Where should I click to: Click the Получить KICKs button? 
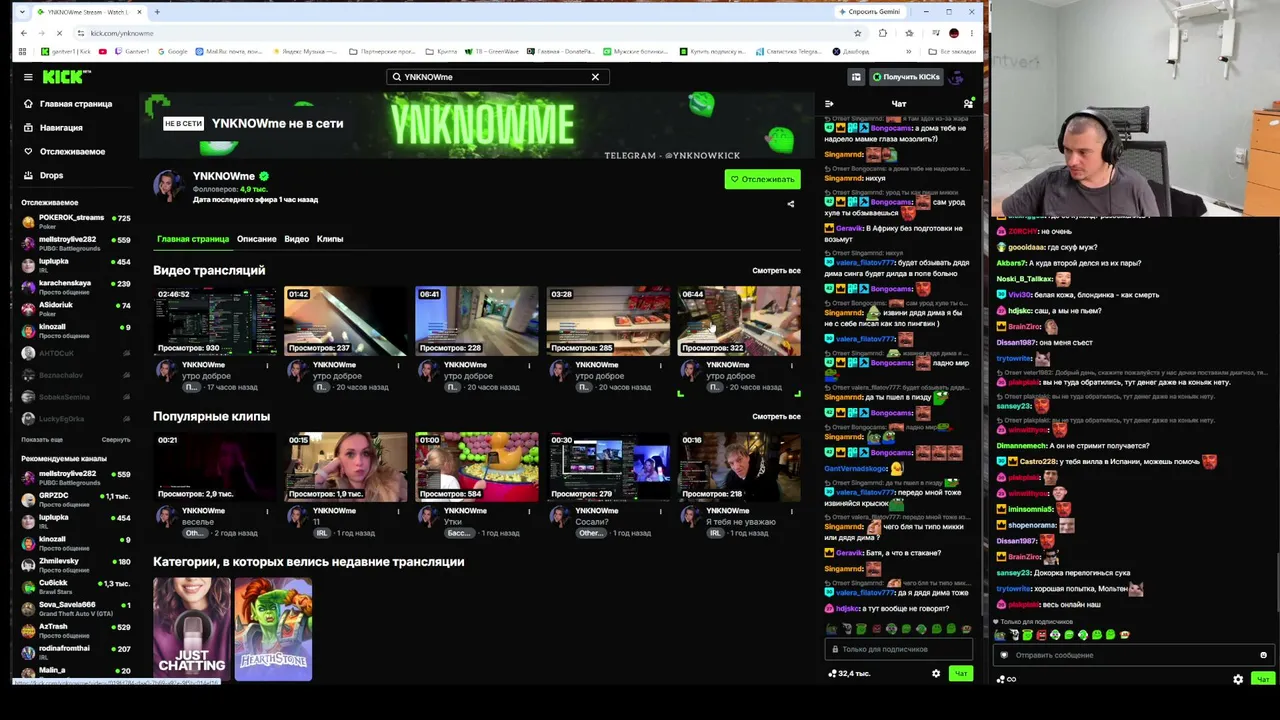pyautogui.click(x=906, y=77)
